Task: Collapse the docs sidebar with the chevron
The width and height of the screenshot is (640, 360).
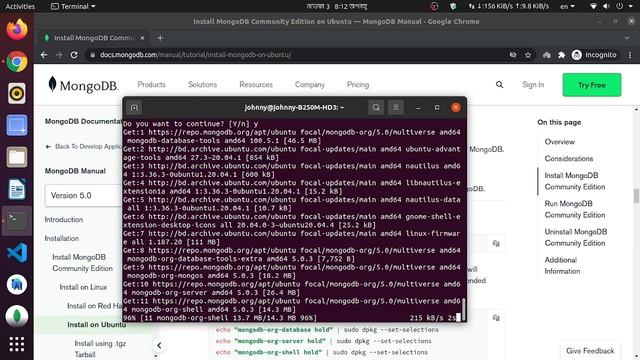Action: 159,345
